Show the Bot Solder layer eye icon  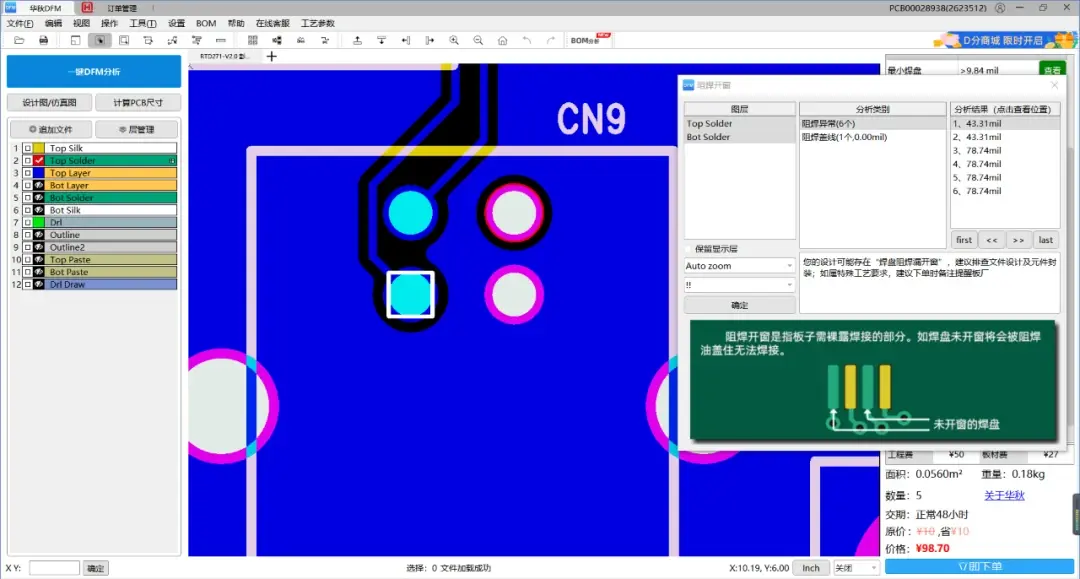[x=39, y=198]
